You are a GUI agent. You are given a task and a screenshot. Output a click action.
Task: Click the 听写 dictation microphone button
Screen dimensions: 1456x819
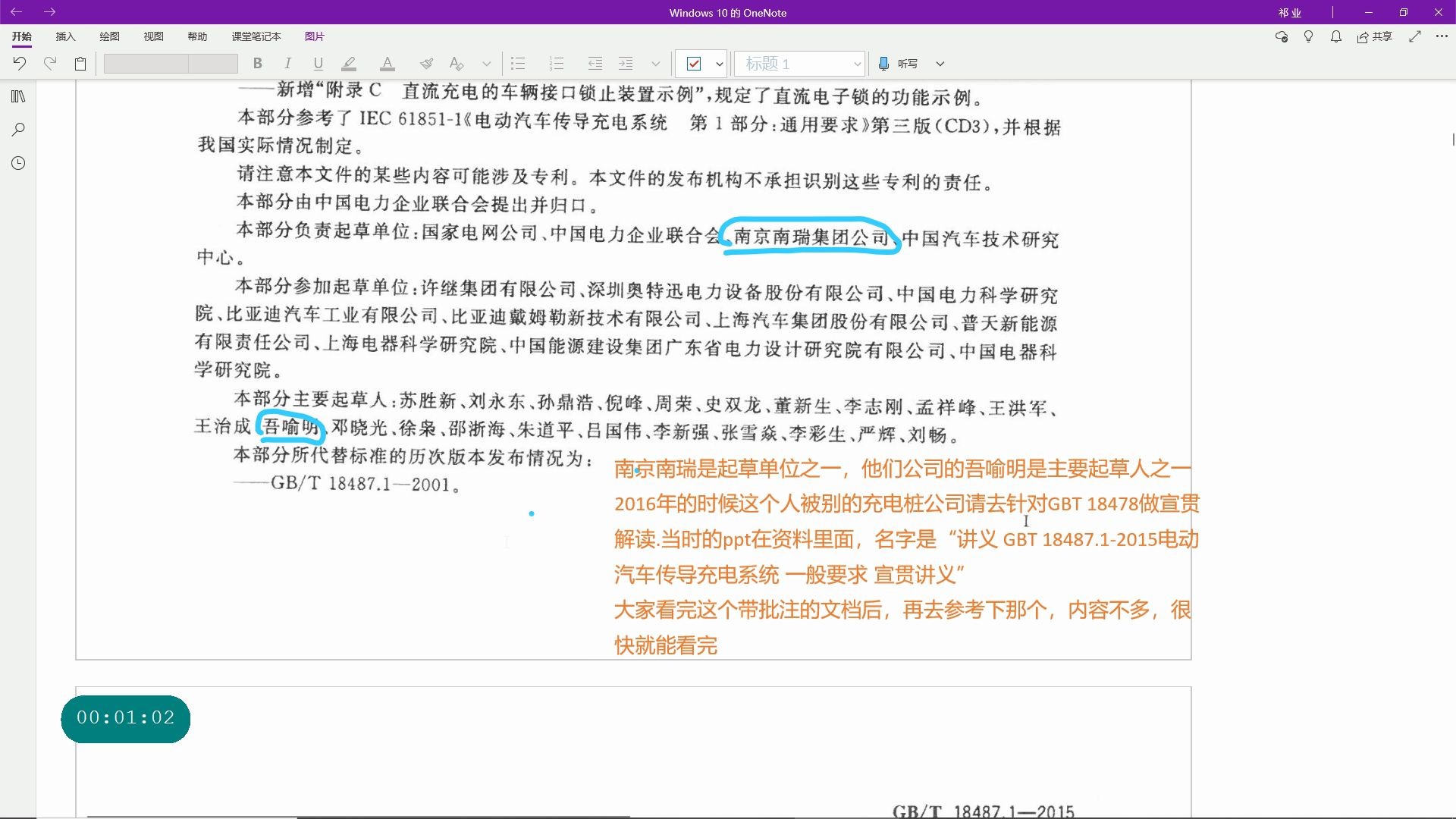pos(898,64)
